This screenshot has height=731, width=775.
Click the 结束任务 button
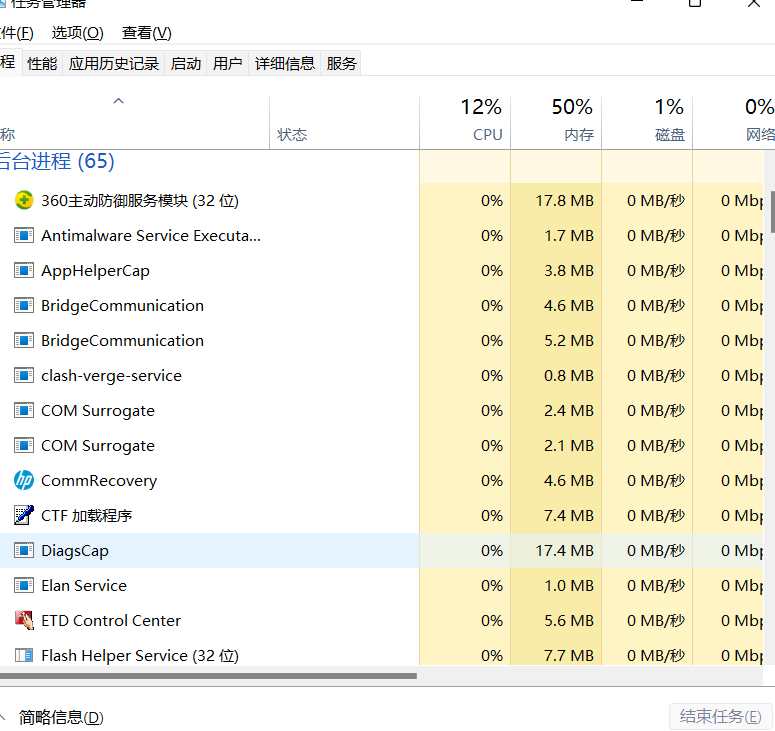point(720,716)
